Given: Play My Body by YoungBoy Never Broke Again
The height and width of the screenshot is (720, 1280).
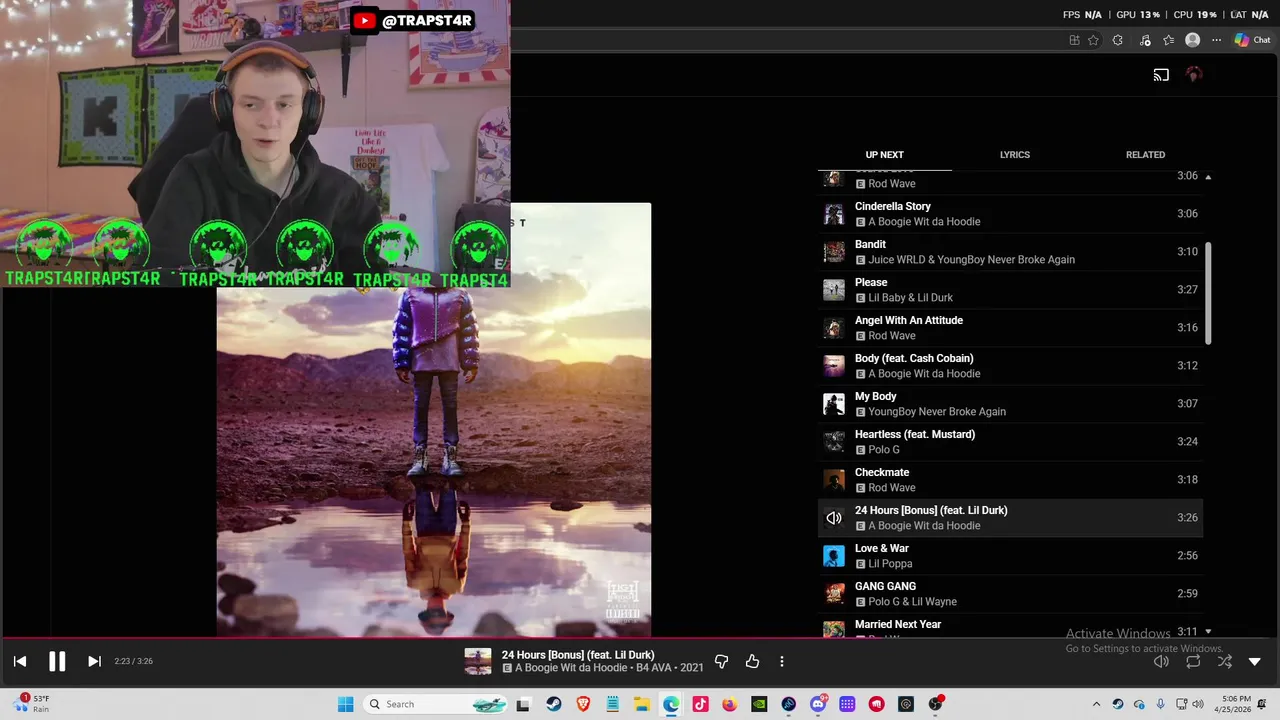Looking at the screenshot, I should [1010, 404].
